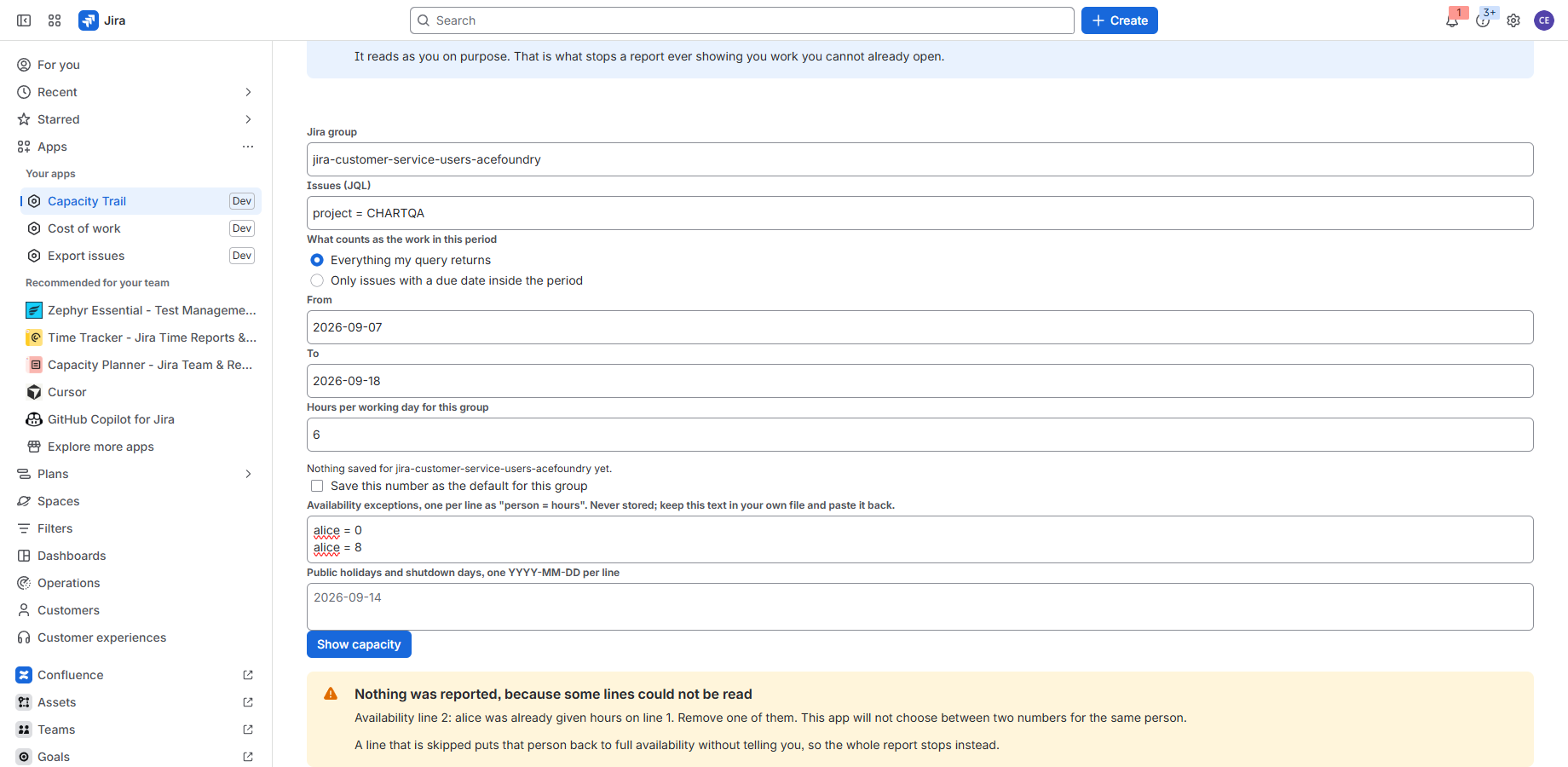Open Confluence from the sidebar
Viewport: 1568px width, 767px height.
coord(135,675)
